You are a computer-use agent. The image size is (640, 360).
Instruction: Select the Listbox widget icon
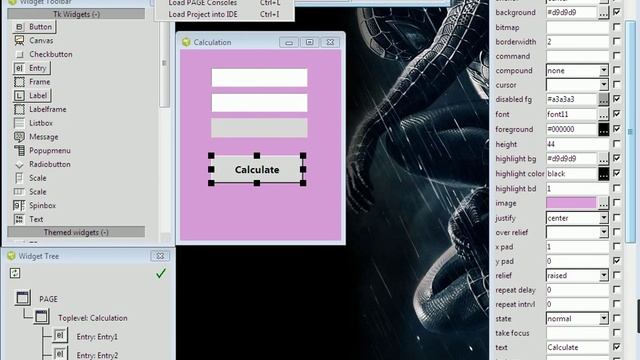[19, 123]
